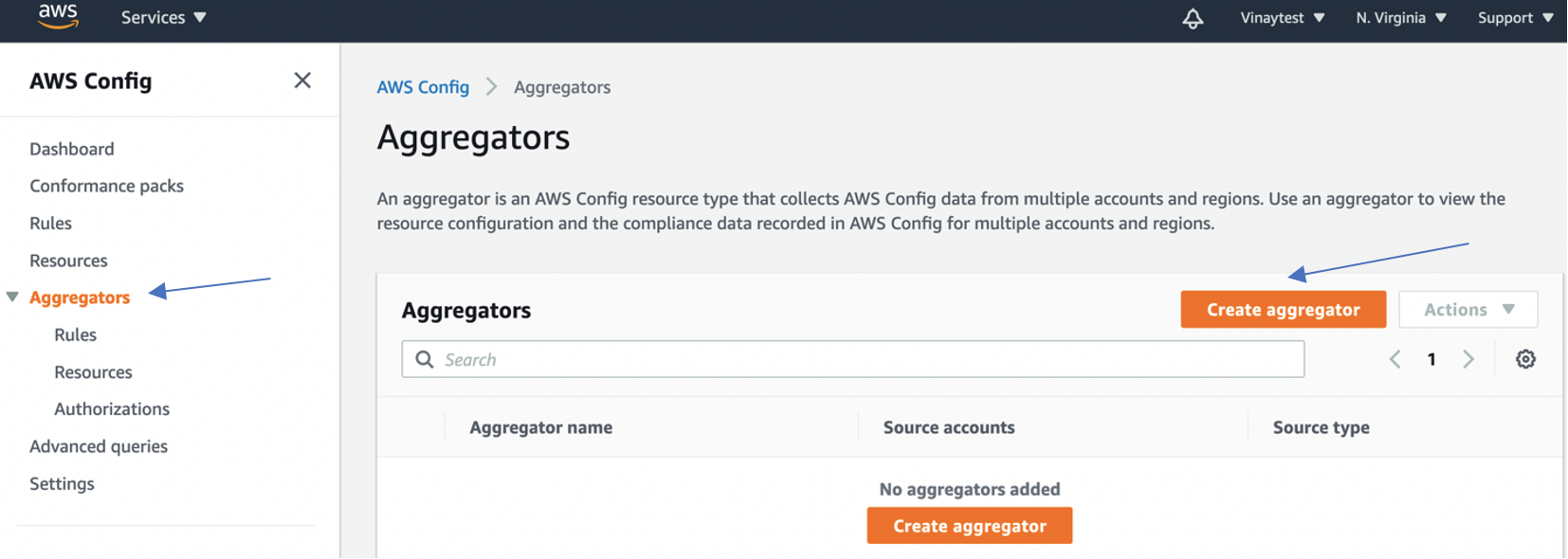Collapse the Aggregators tree triangle

[12, 298]
